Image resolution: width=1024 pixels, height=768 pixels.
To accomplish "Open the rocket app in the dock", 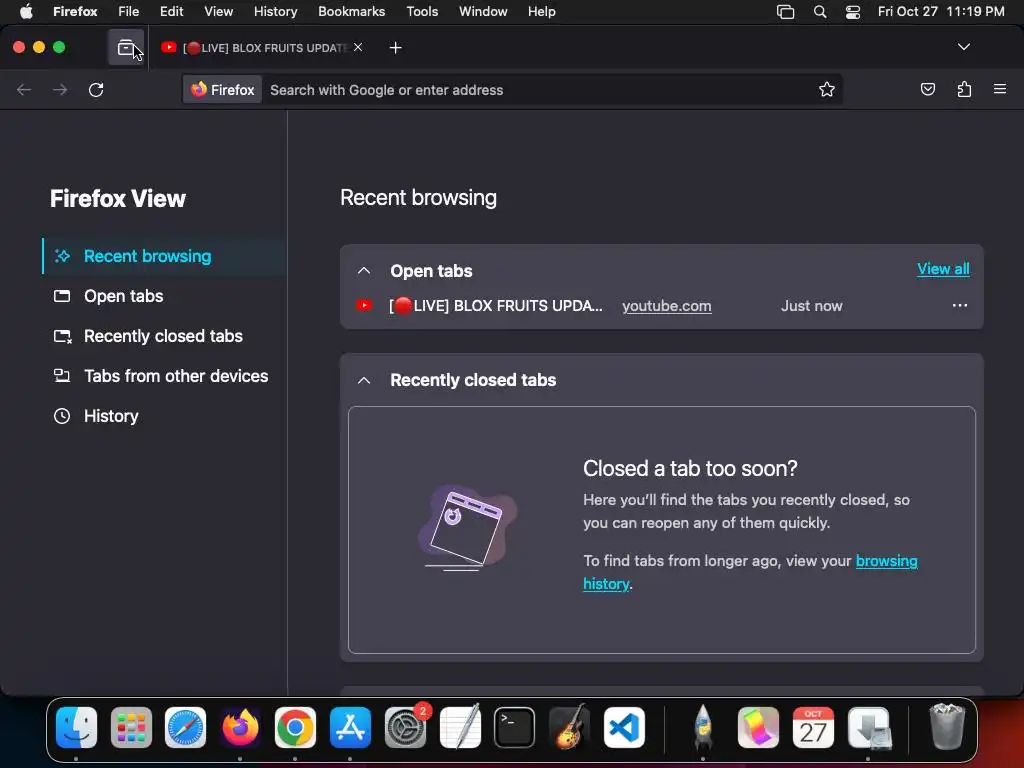I will 703,727.
